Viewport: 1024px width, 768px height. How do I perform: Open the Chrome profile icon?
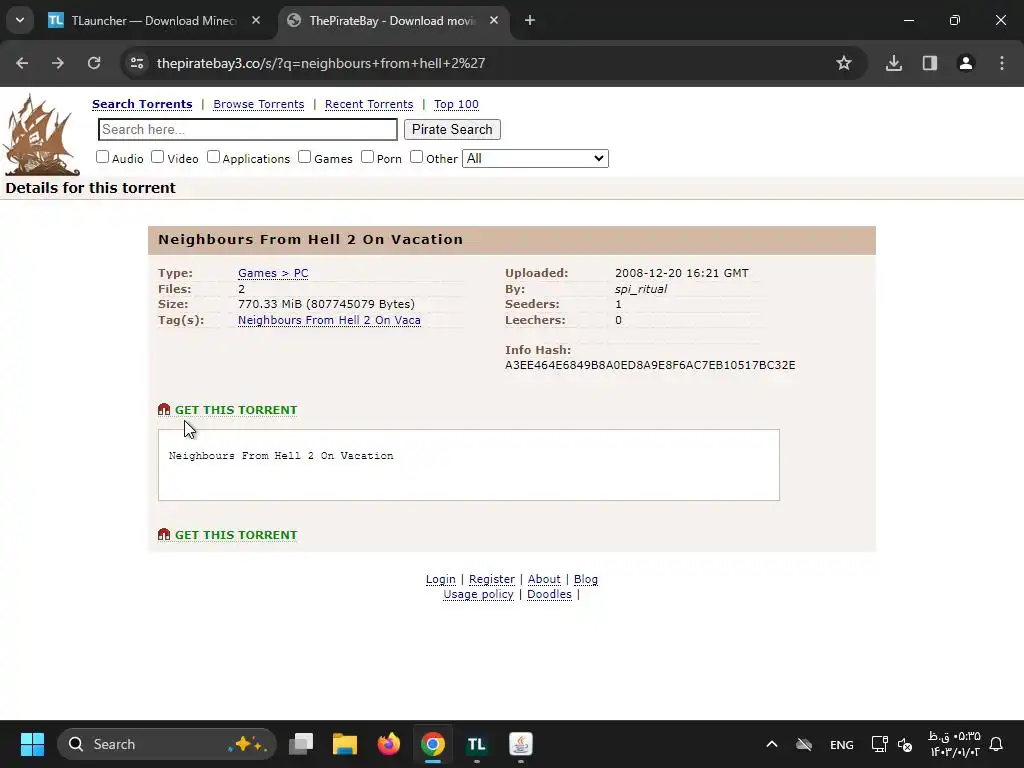(x=966, y=63)
